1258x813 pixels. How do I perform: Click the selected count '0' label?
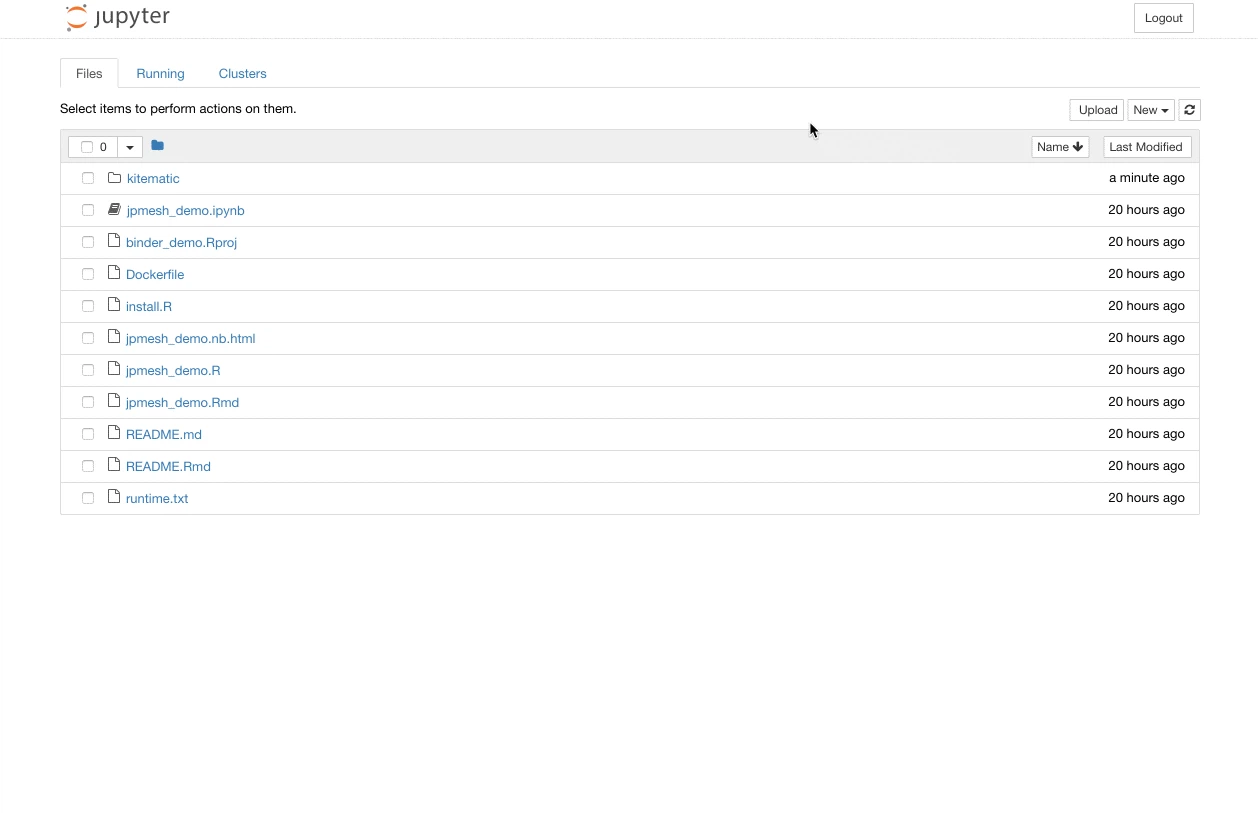[x=103, y=147]
